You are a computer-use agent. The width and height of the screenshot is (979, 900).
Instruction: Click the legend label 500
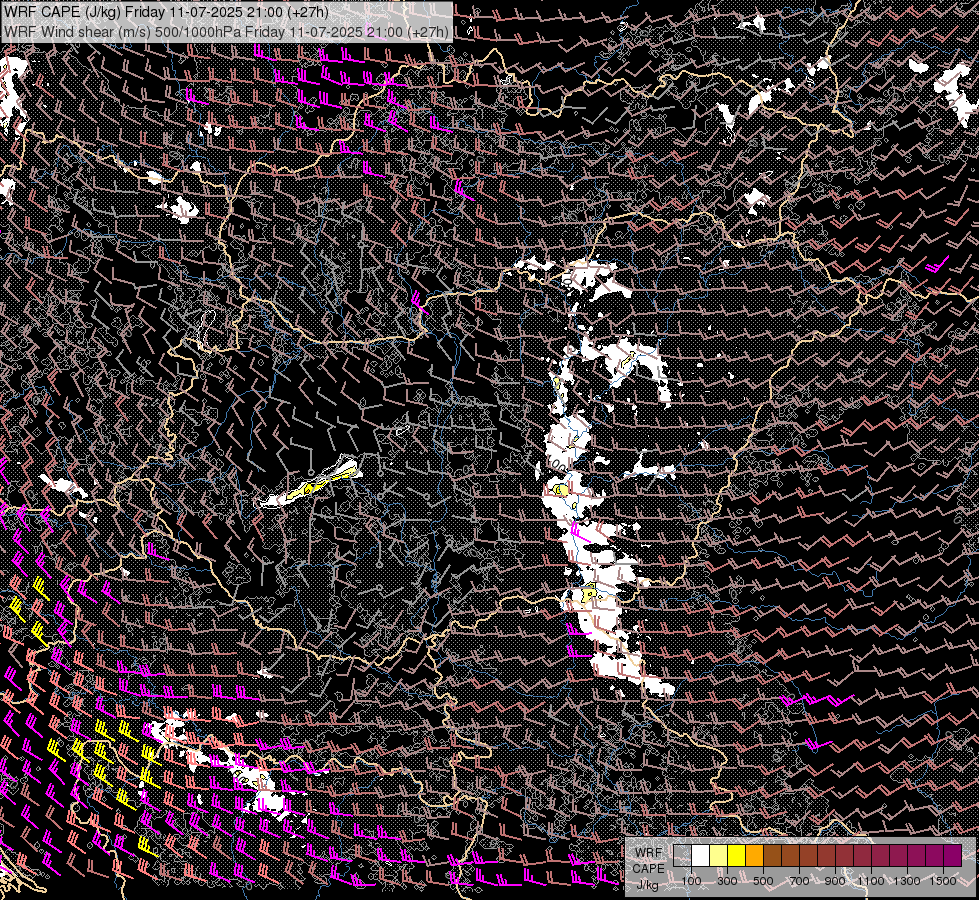763,881
